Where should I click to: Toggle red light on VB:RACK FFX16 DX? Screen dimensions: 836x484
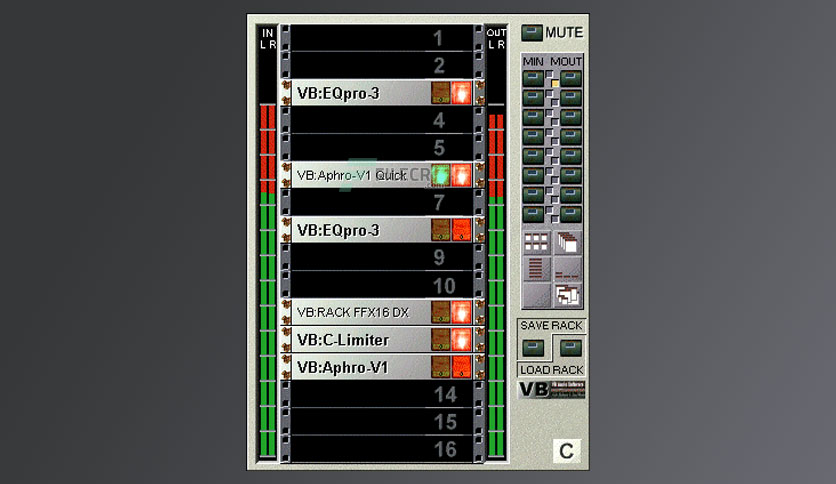click(462, 312)
